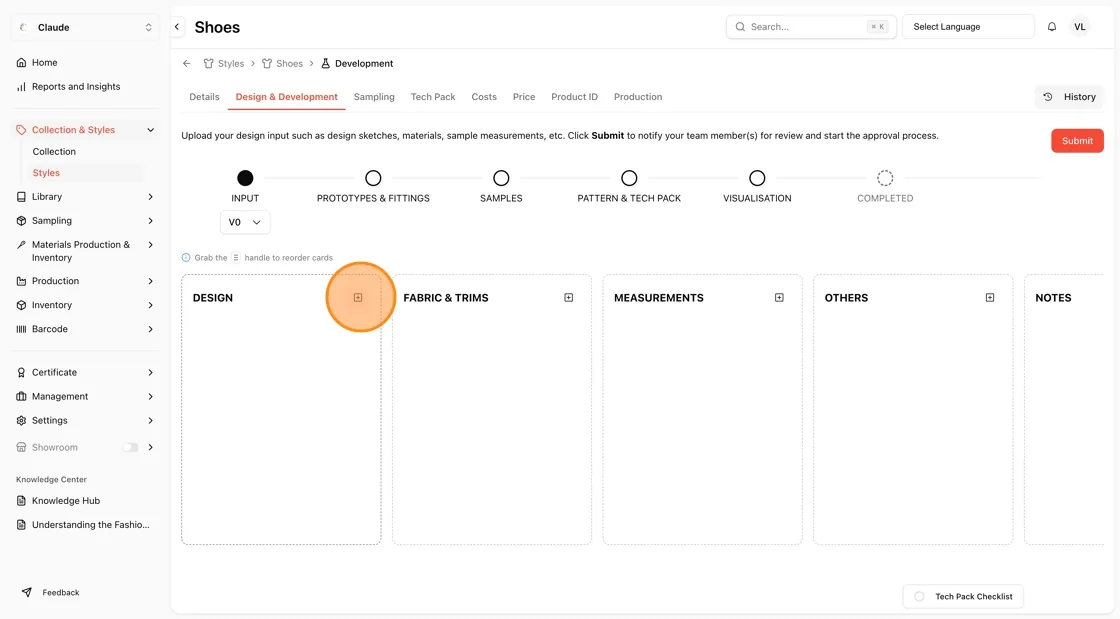This screenshot has height=619, width=1120.
Task: Click the red Submit button
Action: 1077,141
